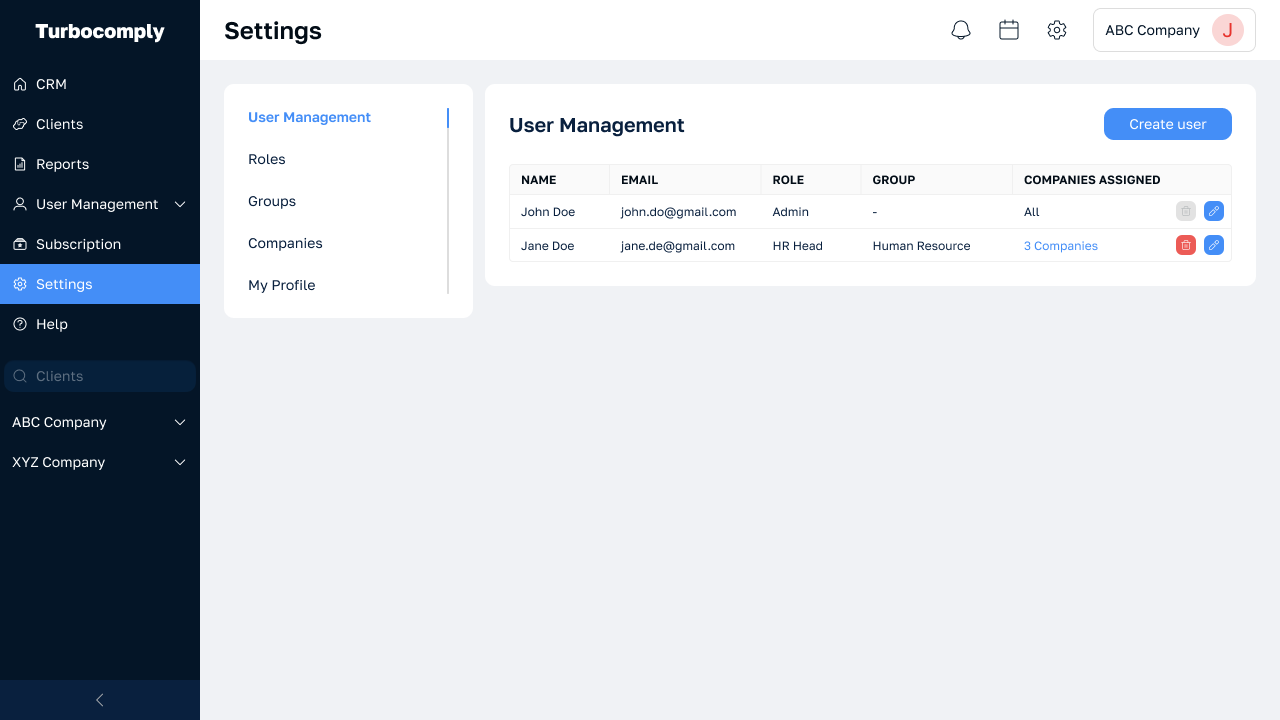The height and width of the screenshot is (720, 1280).
Task: Click email jane.de@gmail.com
Action: click(x=678, y=246)
